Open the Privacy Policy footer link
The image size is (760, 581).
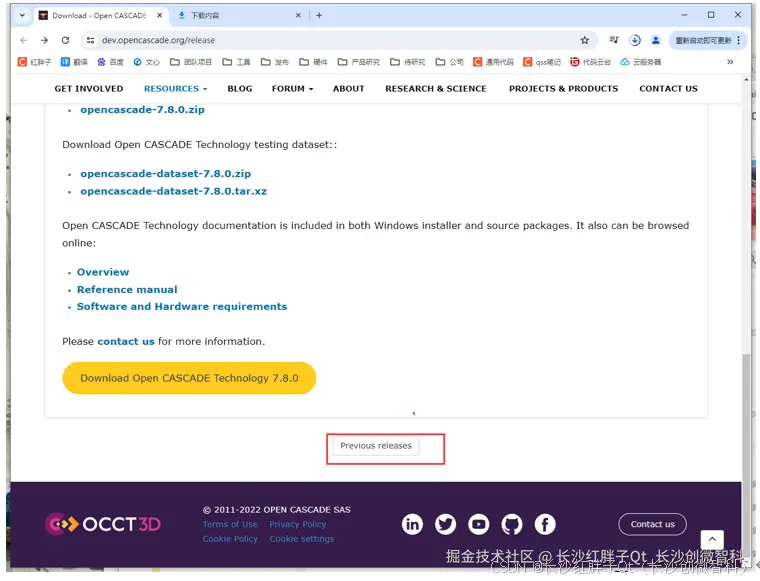click(x=298, y=524)
